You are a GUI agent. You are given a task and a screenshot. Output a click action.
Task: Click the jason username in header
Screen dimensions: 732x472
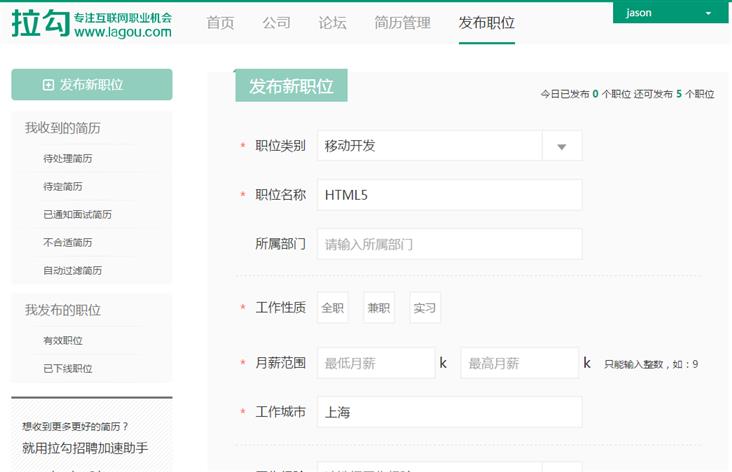(639, 13)
